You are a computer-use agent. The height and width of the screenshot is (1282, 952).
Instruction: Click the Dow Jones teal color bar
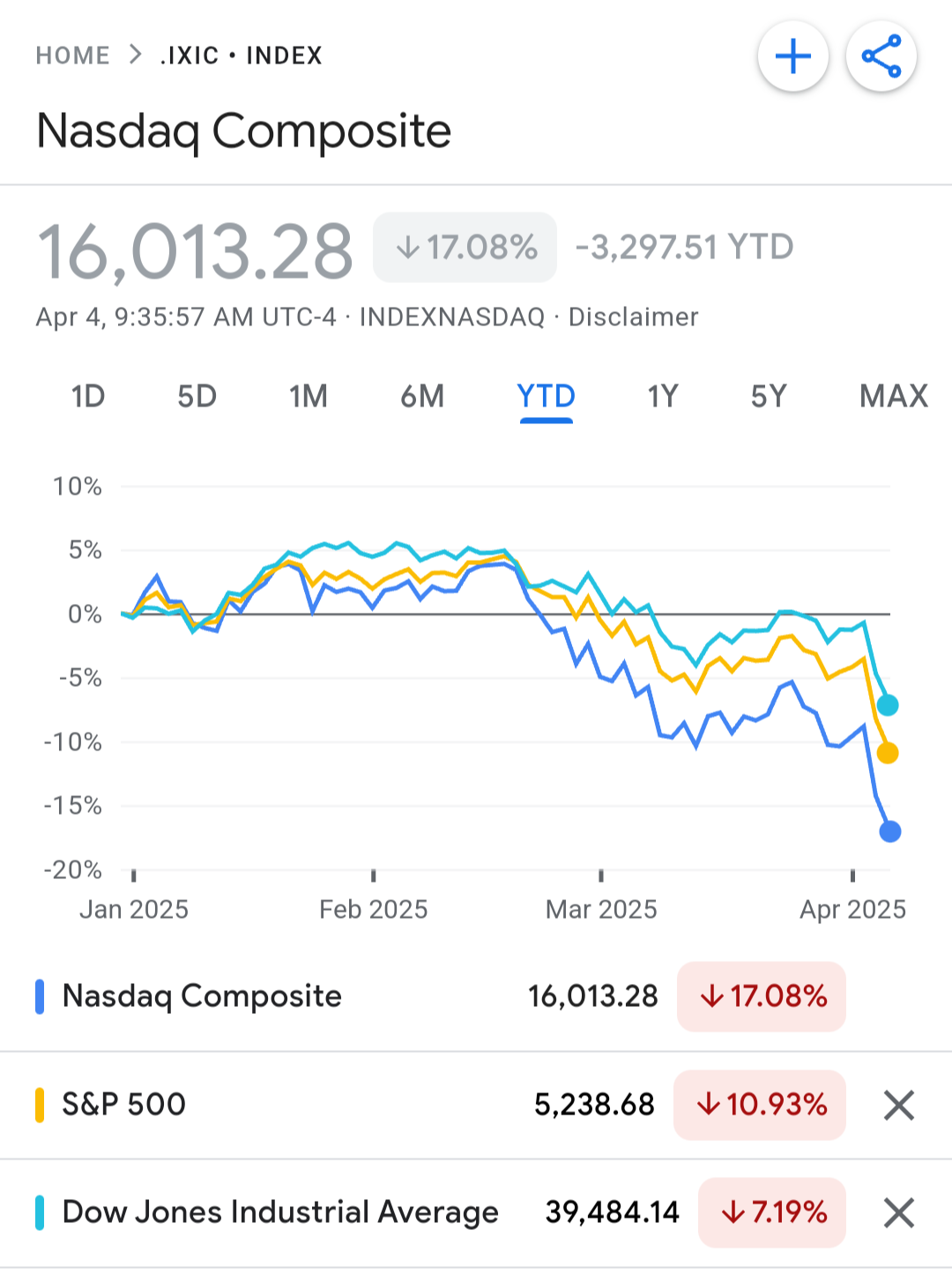tap(40, 1213)
